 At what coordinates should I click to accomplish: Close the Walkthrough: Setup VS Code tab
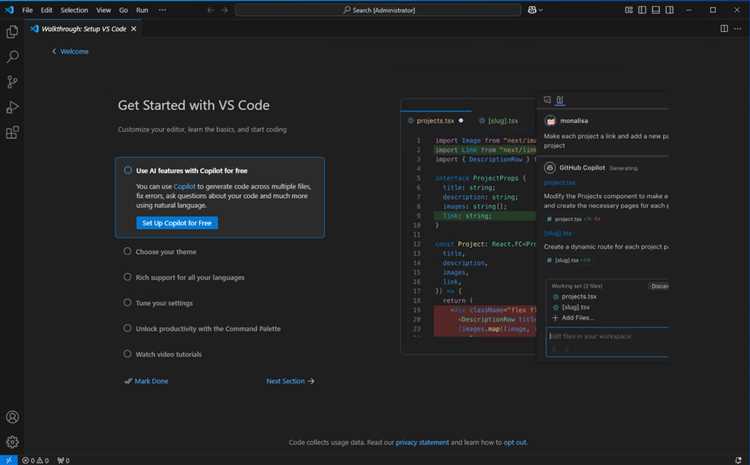tap(134, 28)
